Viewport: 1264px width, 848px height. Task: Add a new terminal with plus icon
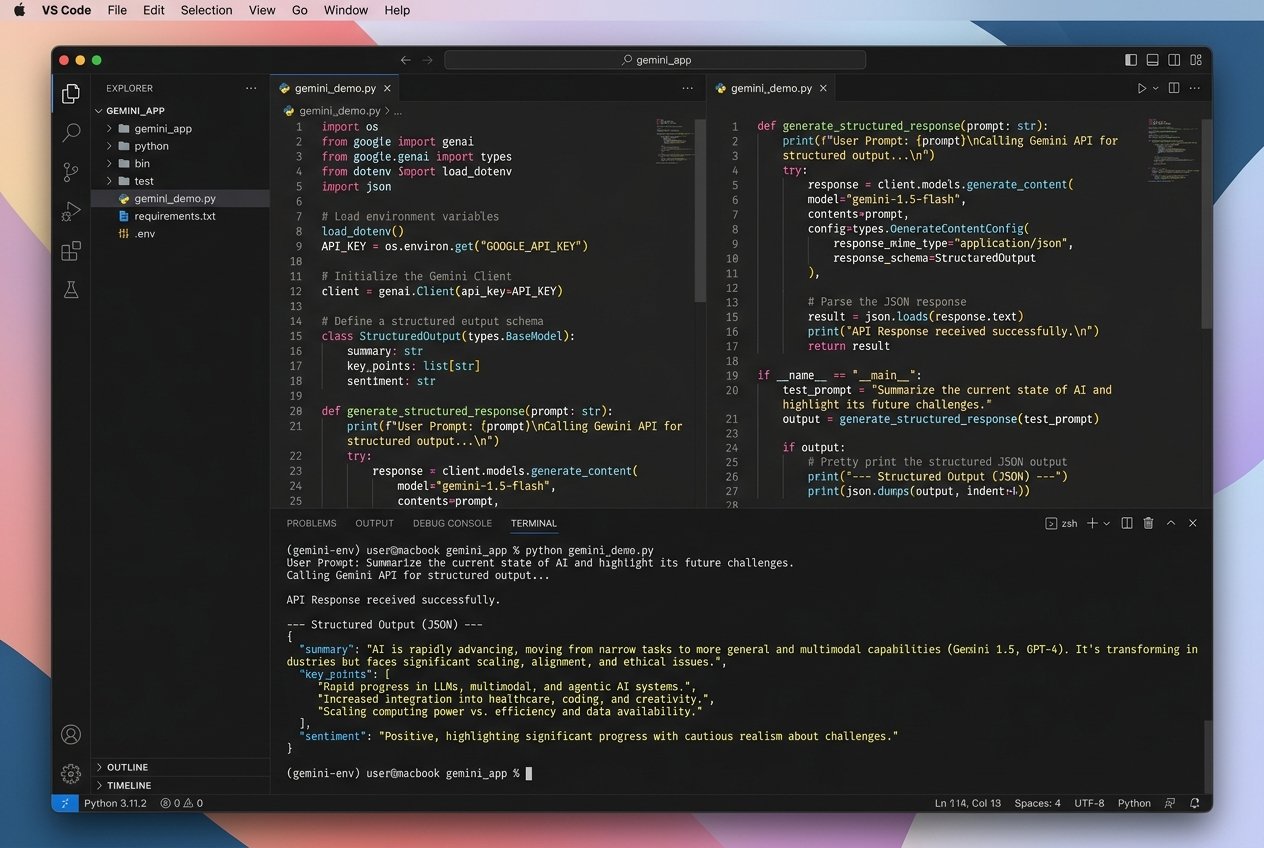click(1092, 523)
